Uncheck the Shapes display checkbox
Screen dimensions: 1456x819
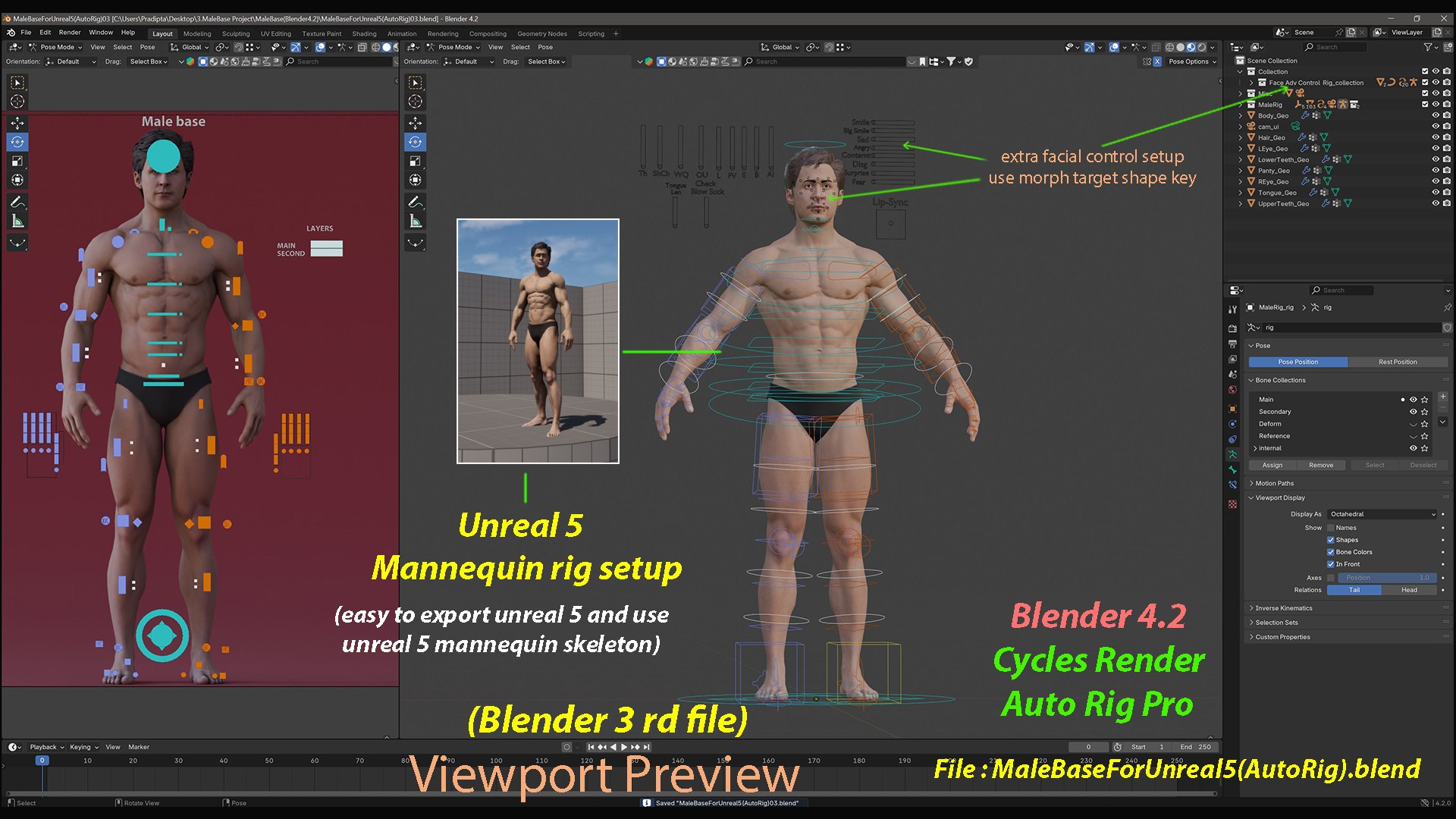click(1331, 540)
